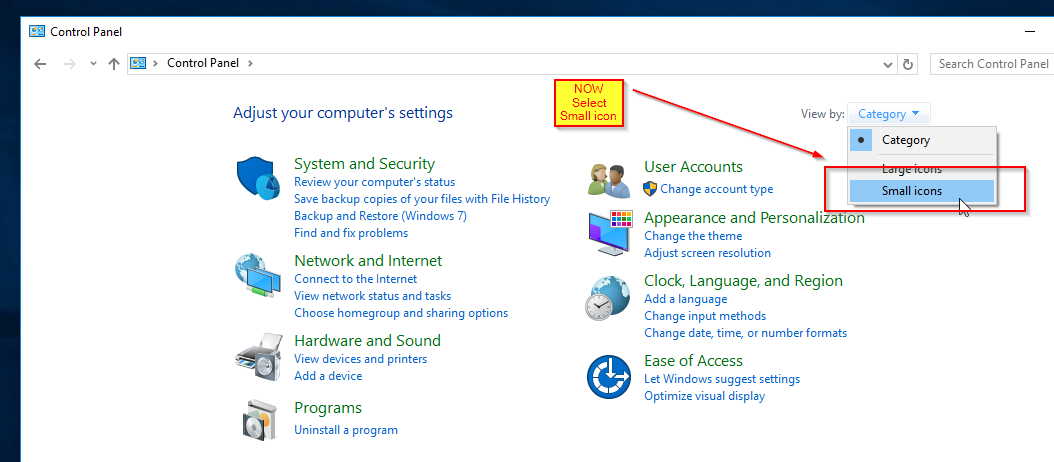The image size is (1054, 462).
Task: Open the User Accounts people icon
Action: tap(609, 180)
